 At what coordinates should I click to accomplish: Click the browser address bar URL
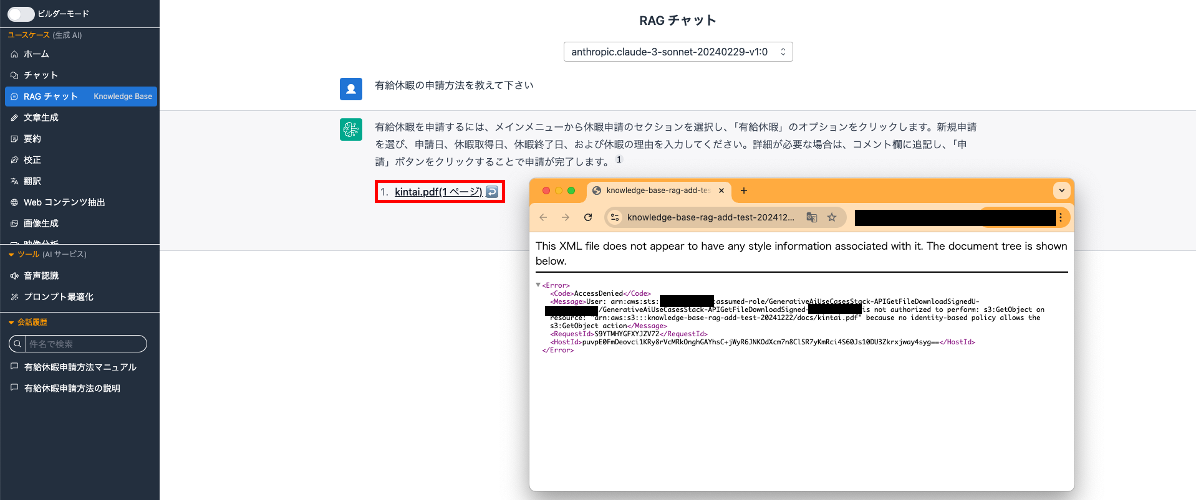point(711,217)
